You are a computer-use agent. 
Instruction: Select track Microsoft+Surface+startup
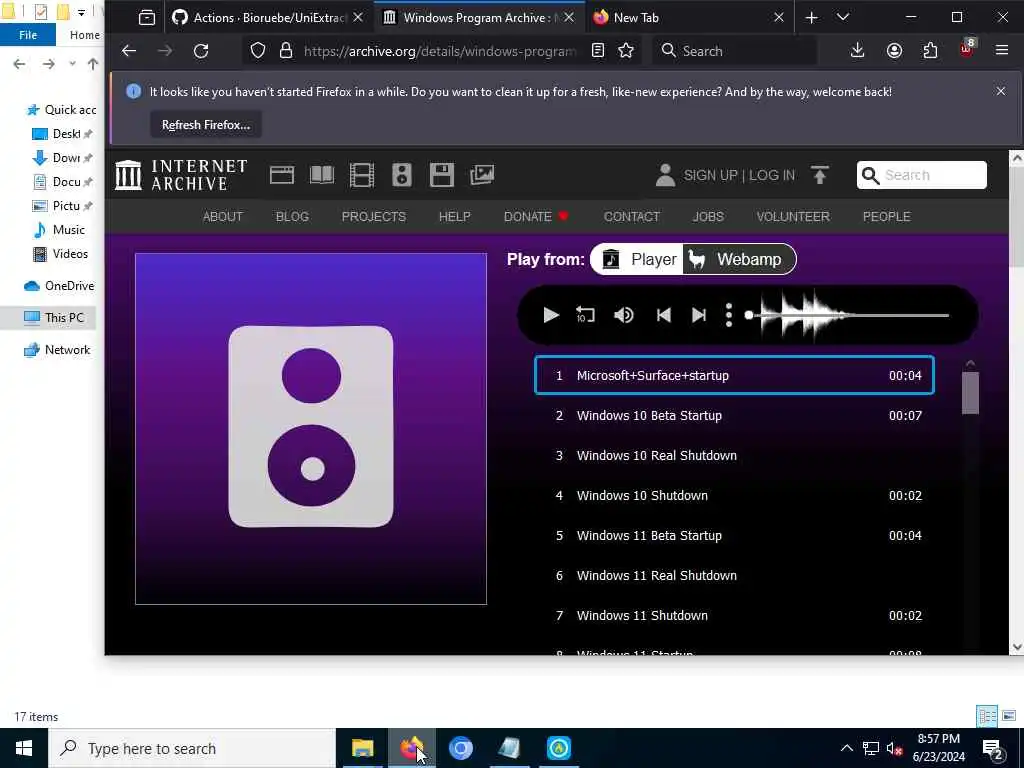[734, 376]
